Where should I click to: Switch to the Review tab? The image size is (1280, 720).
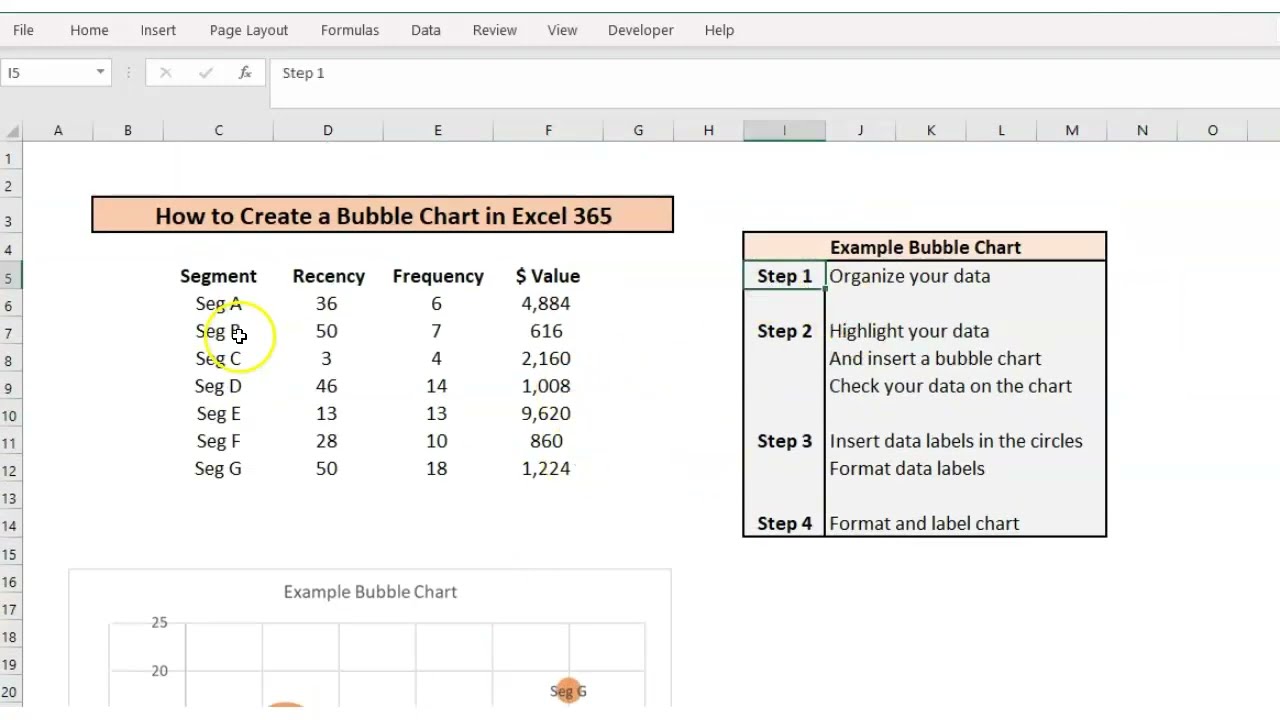tap(495, 30)
